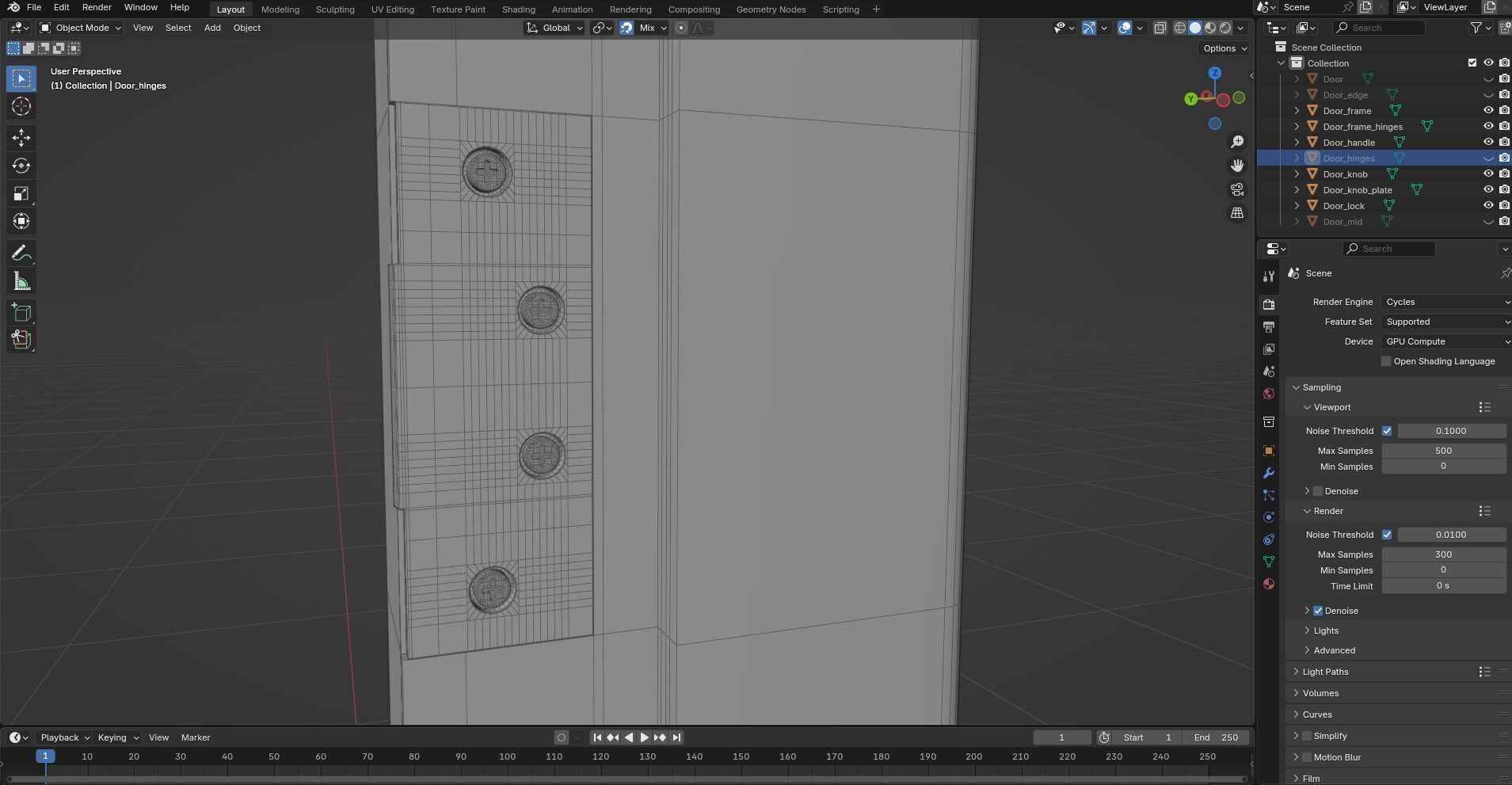Screen dimensions: 1512x785
Task: Open Keying popover in timeline
Action: coord(117,737)
